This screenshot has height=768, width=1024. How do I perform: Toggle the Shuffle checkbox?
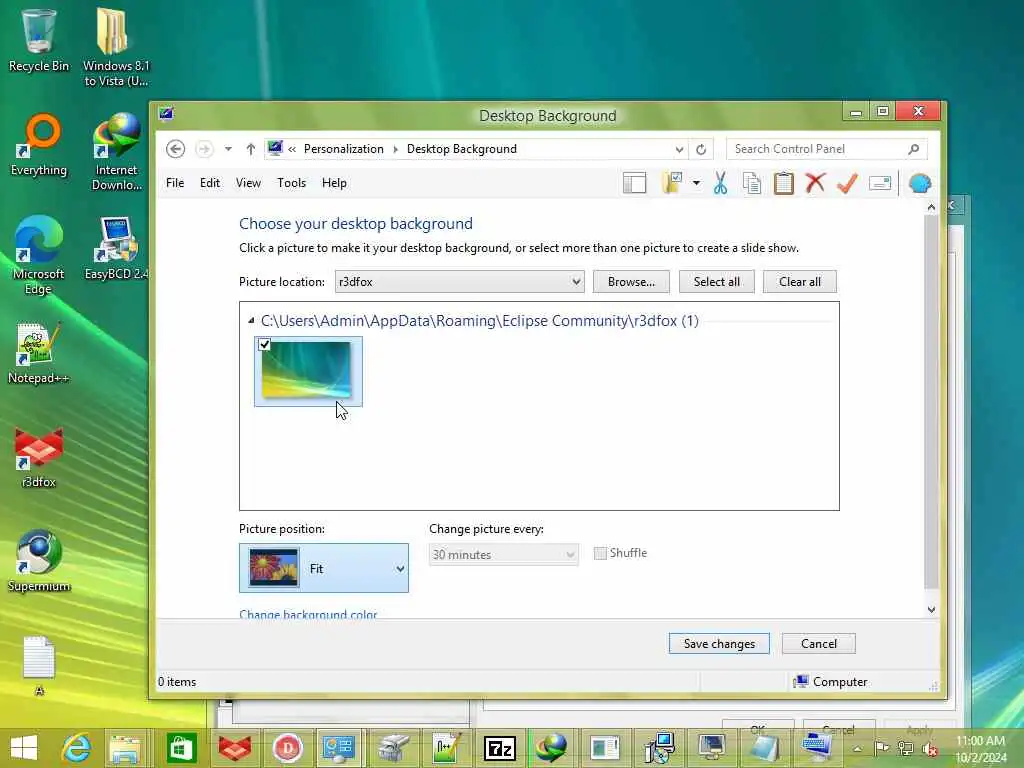(600, 553)
